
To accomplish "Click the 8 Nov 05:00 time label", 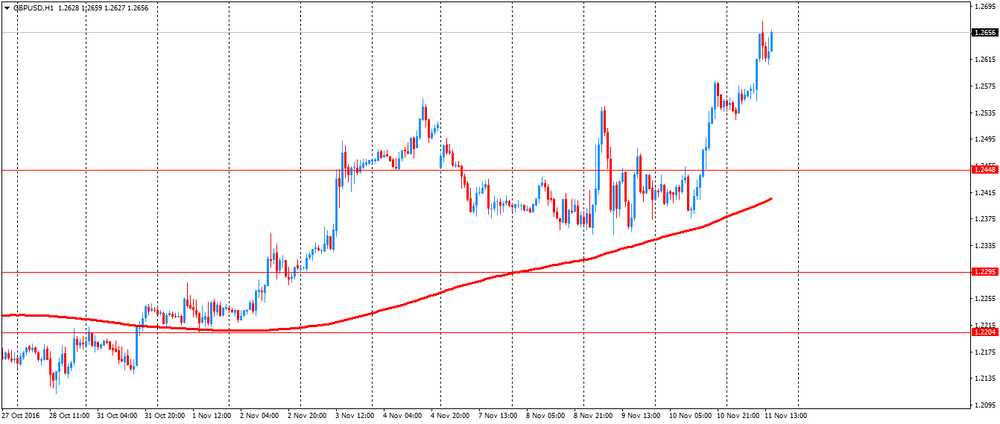I will click(545, 416).
